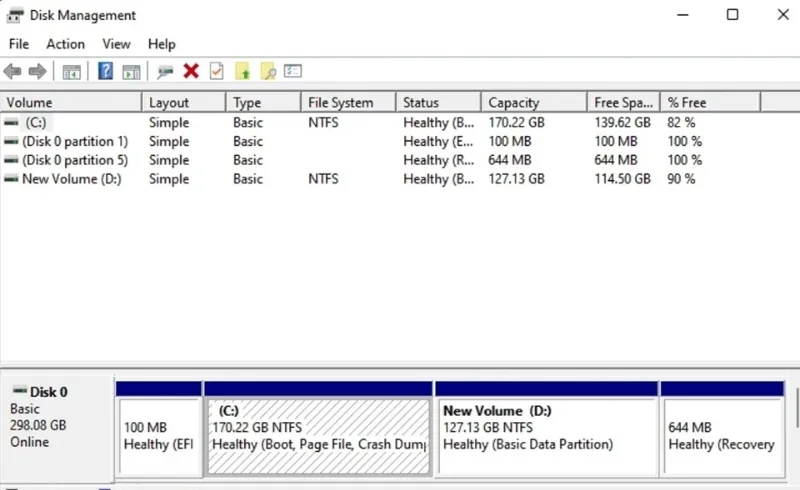The width and height of the screenshot is (800, 490).
Task: Open the Action menu
Action: [65, 44]
